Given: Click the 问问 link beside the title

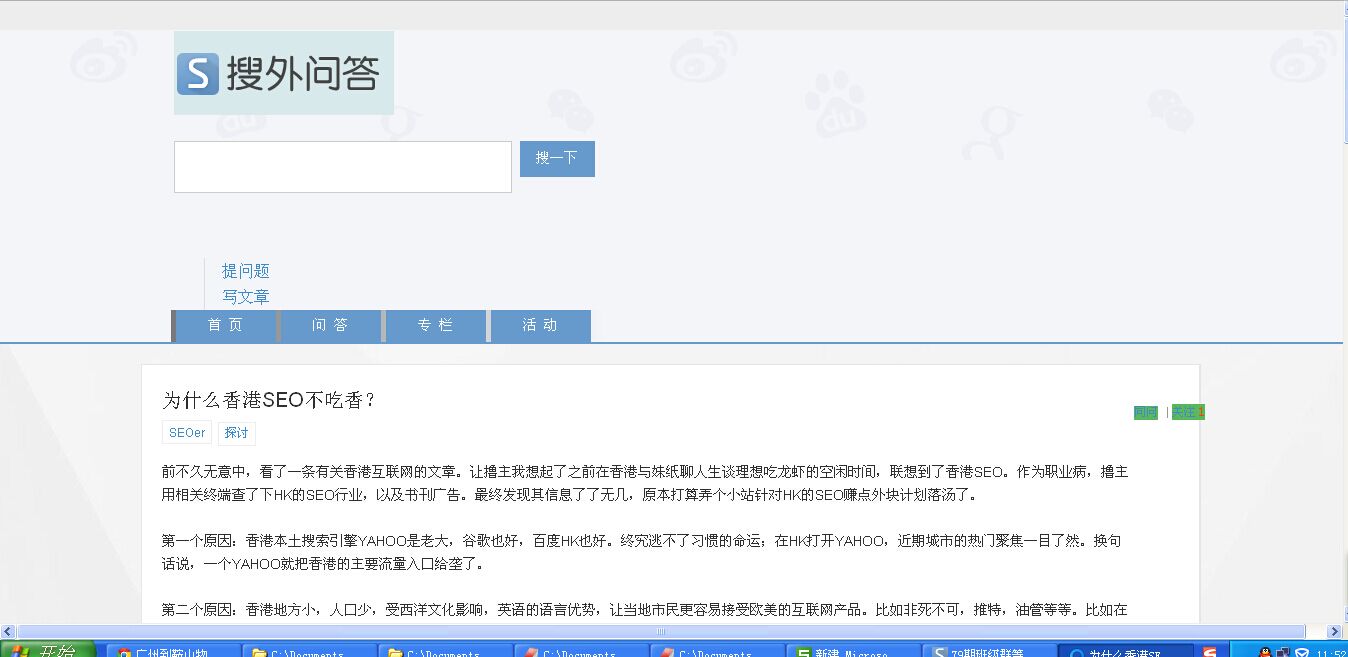Looking at the screenshot, I should [1145, 413].
